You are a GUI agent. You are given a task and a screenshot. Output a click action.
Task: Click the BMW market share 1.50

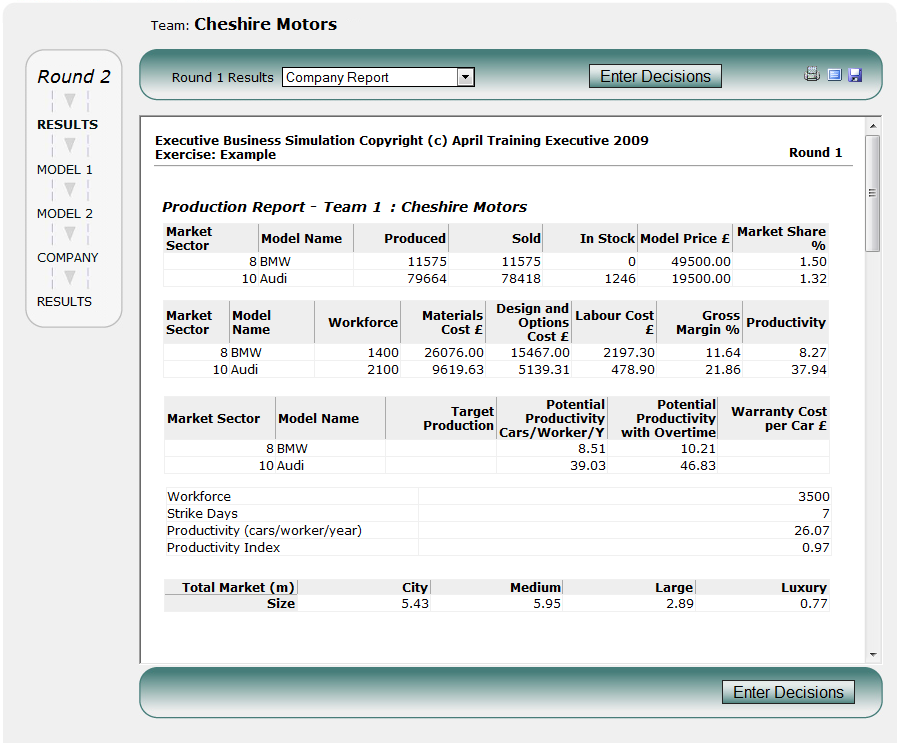point(813,261)
